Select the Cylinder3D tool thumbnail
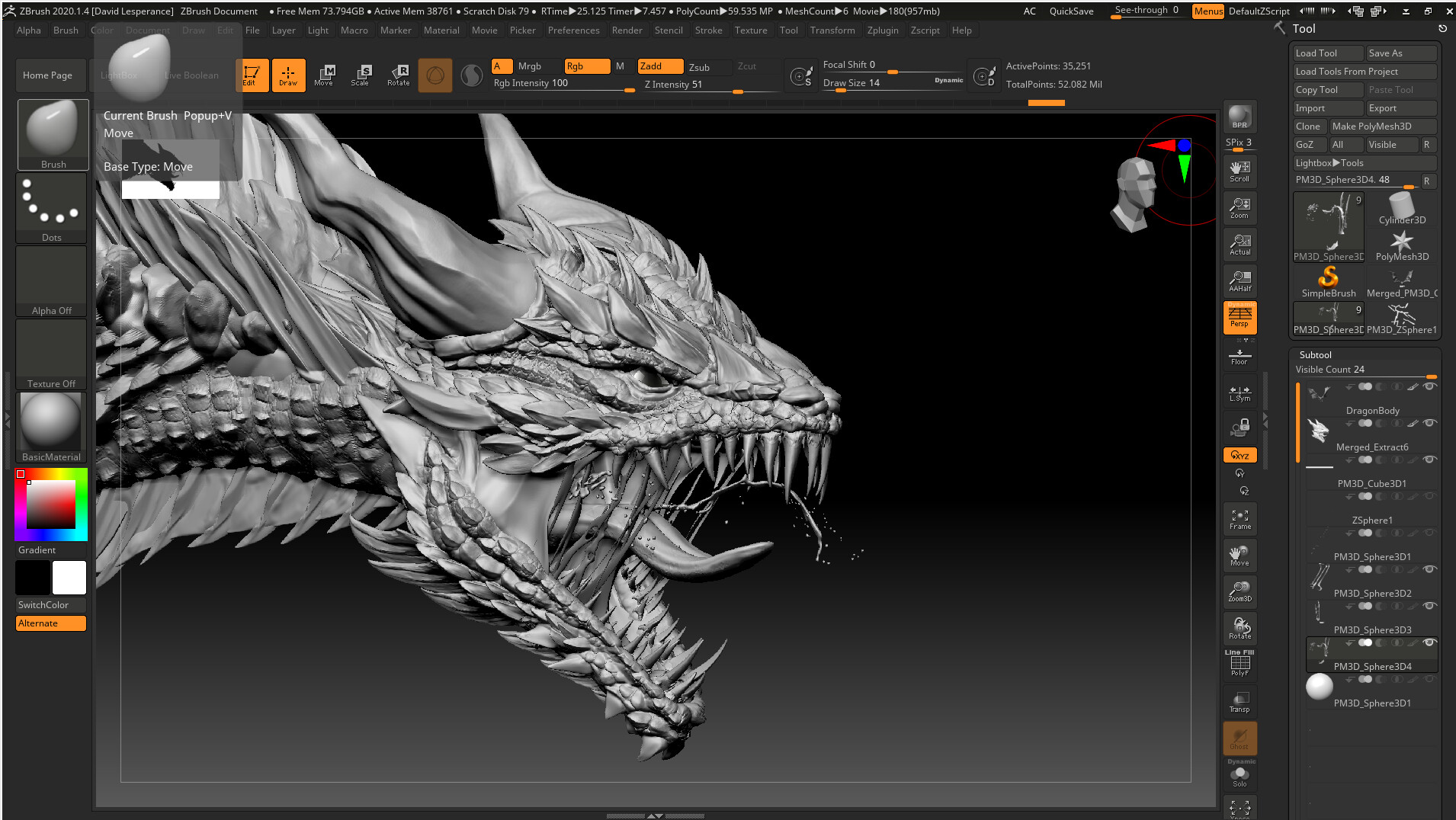Image resolution: width=1456 pixels, height=820 pixels. point(1402,208)
